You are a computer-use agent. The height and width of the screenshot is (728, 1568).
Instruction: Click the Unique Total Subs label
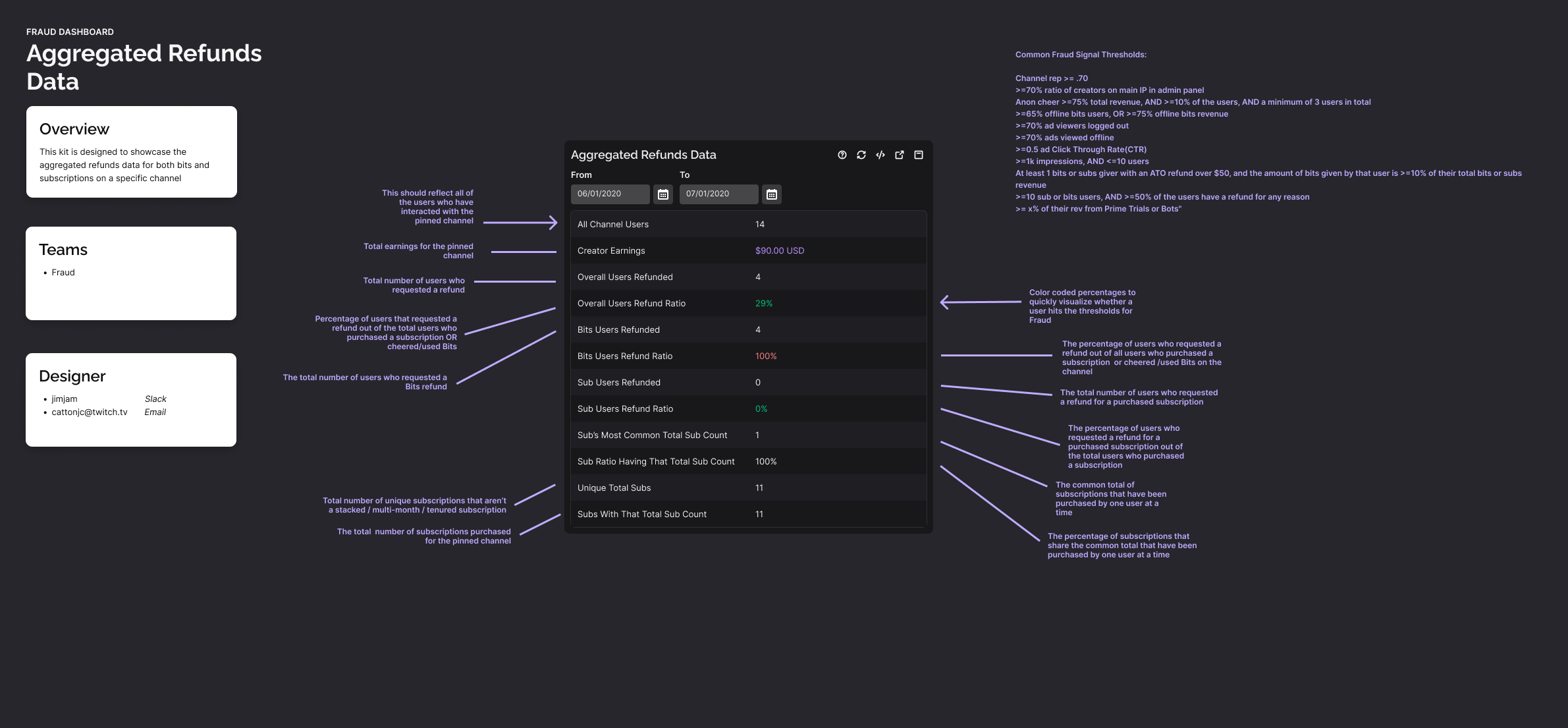pos(614,488)
